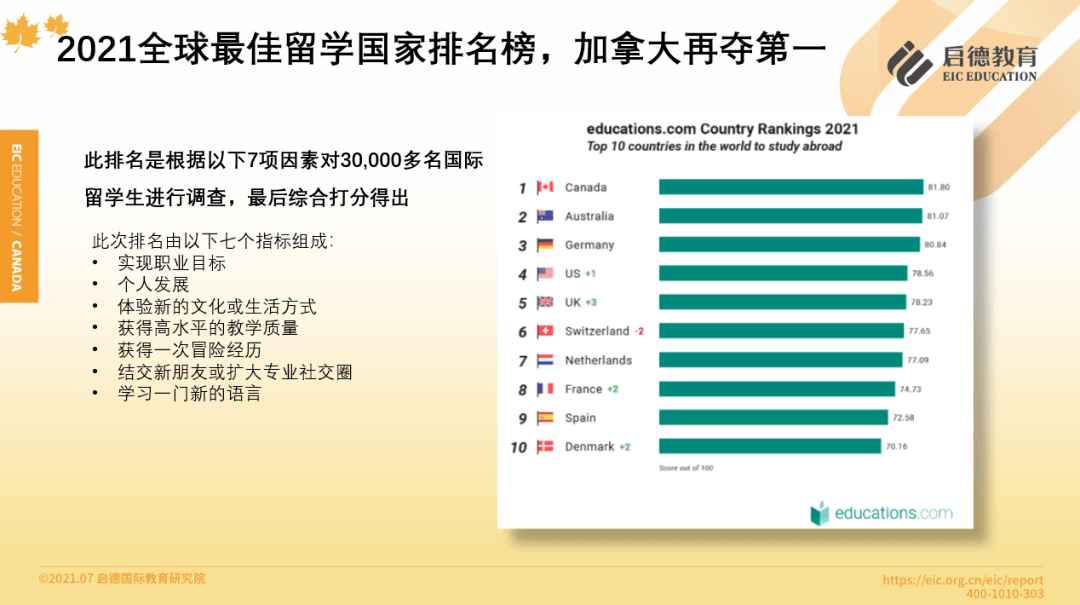This screenshot has height=605, width=1080.
Task: Click the heading '此次排名由以下七个指标组成'
Action: [x=212, y=241]
